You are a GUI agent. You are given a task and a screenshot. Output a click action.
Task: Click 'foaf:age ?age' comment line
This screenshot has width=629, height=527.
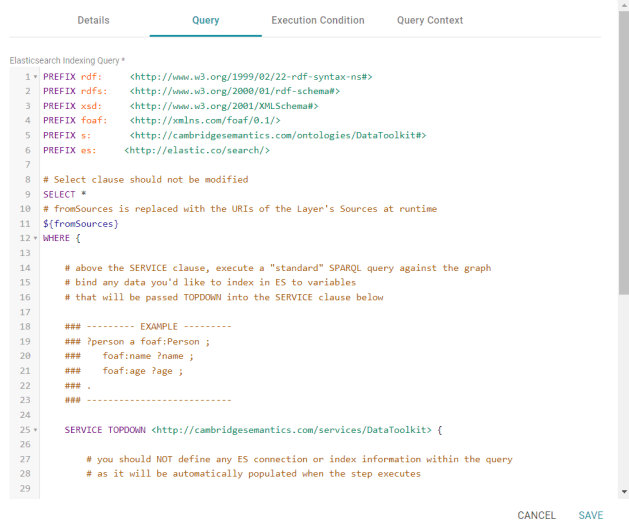(x=124, y=371)
